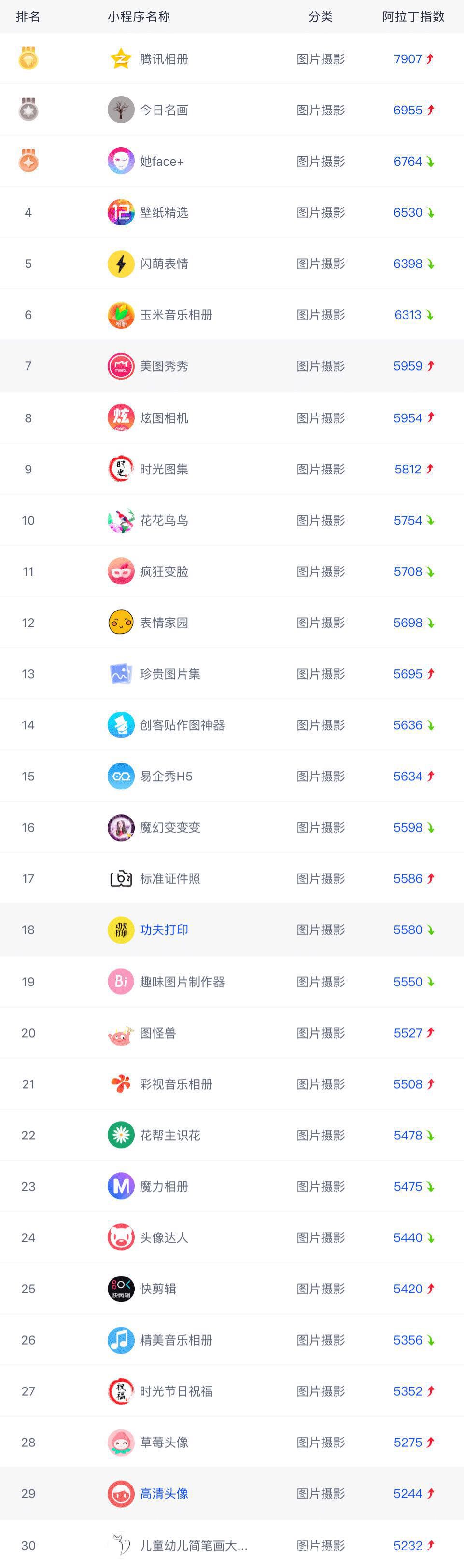Open the 易企秀H5 infinity icon
The width and height of the screenshot is (464, 1568).
tap(121, 776)
